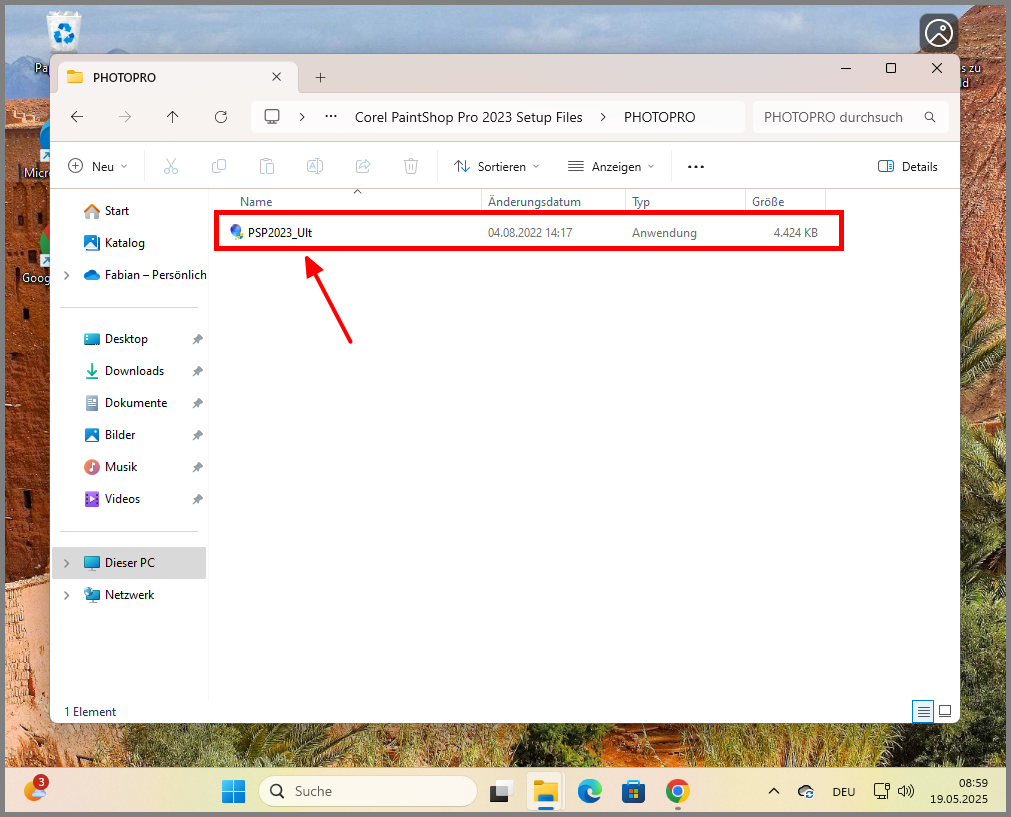The width and height of the screenshot is (1011, 817).
Task: Delete the selected file using the trash icon
Action: [411, 166]
